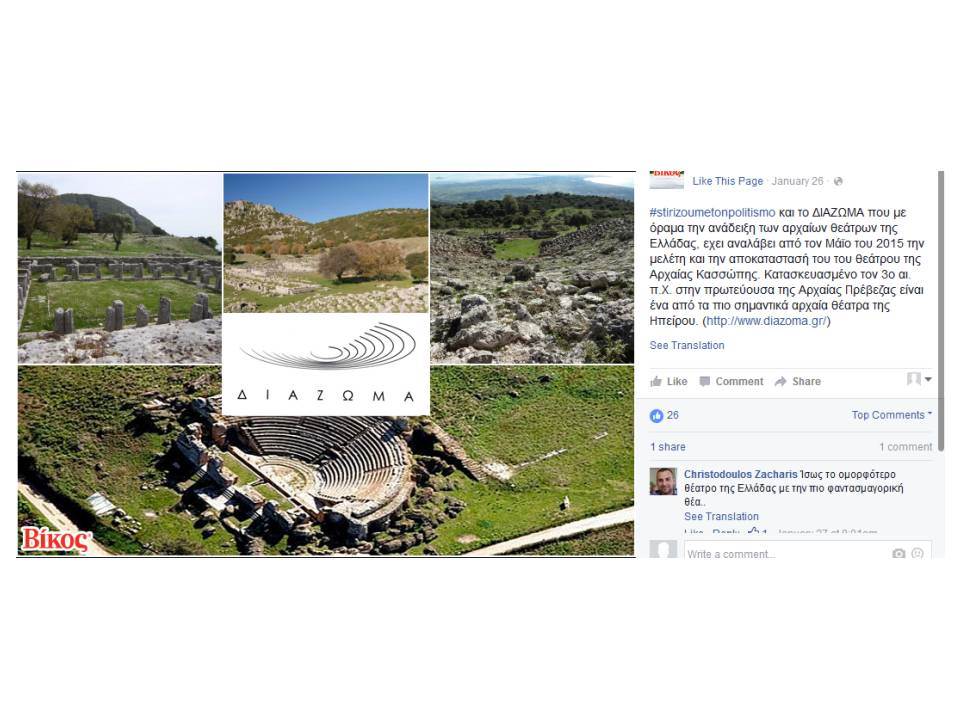Open the camera attach-photo icon in comment box

click(898, 553)
